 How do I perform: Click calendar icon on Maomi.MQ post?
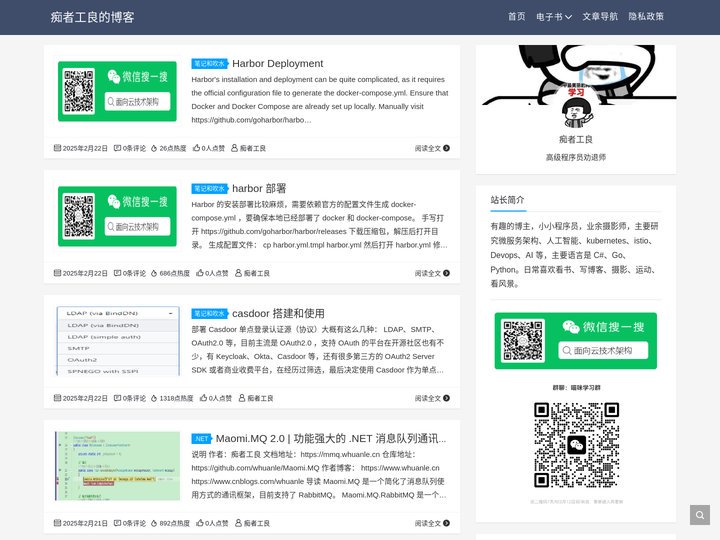point(57,523)
